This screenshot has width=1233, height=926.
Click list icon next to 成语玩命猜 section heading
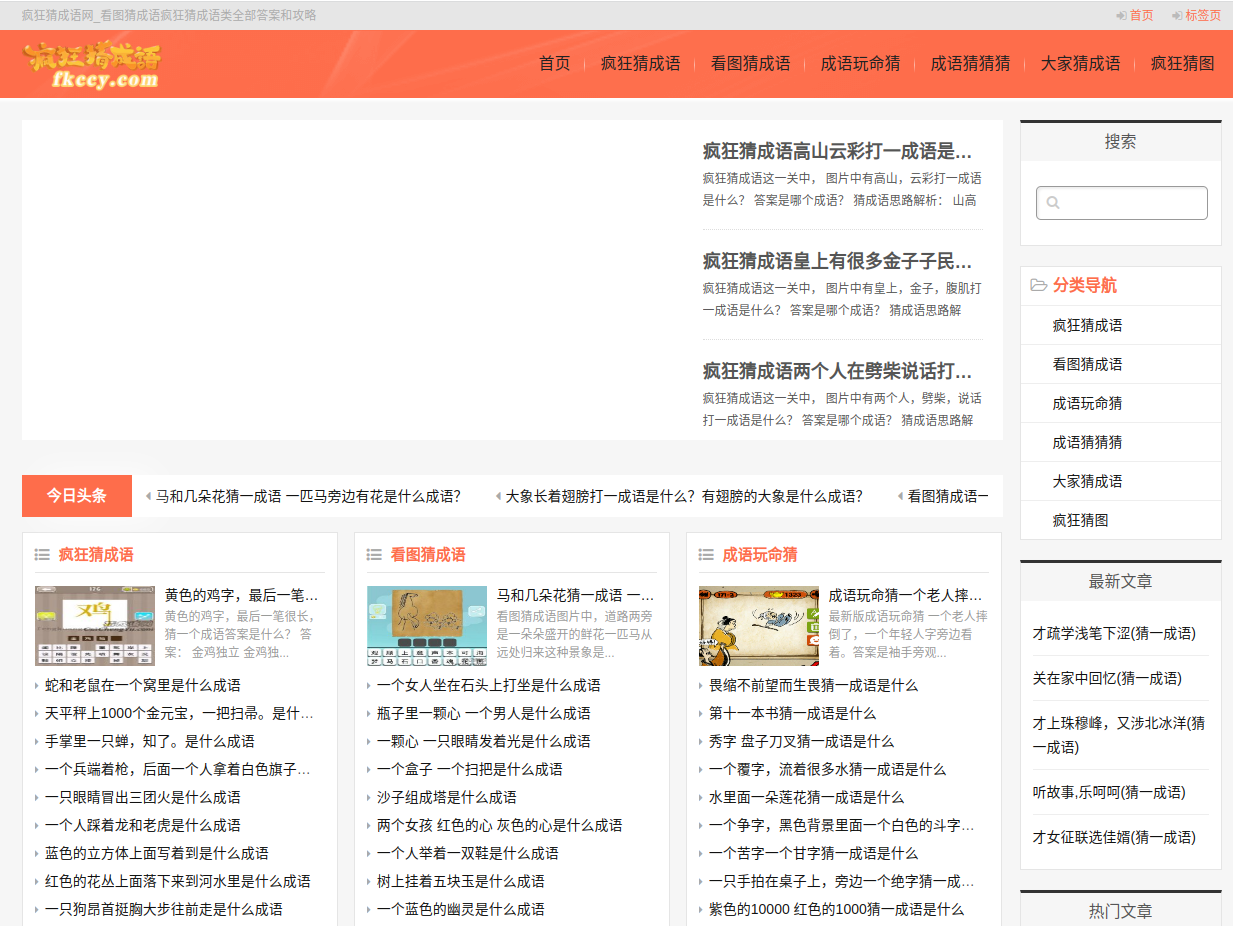click(x=706, y=555)
